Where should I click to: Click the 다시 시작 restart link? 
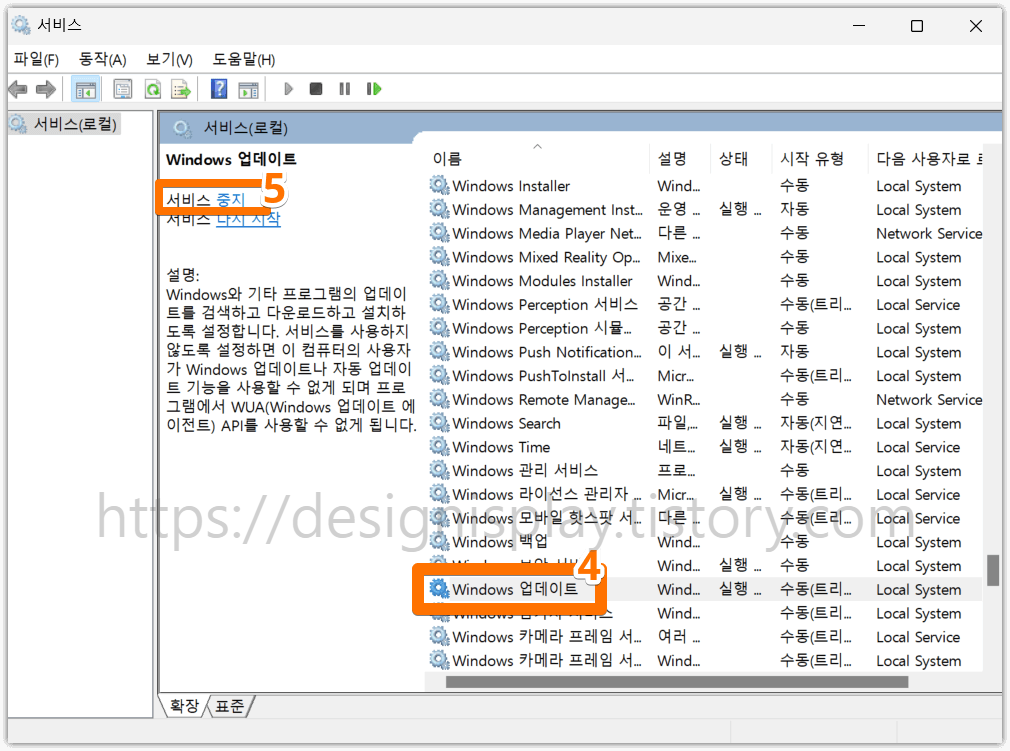[x=248, y=219]
